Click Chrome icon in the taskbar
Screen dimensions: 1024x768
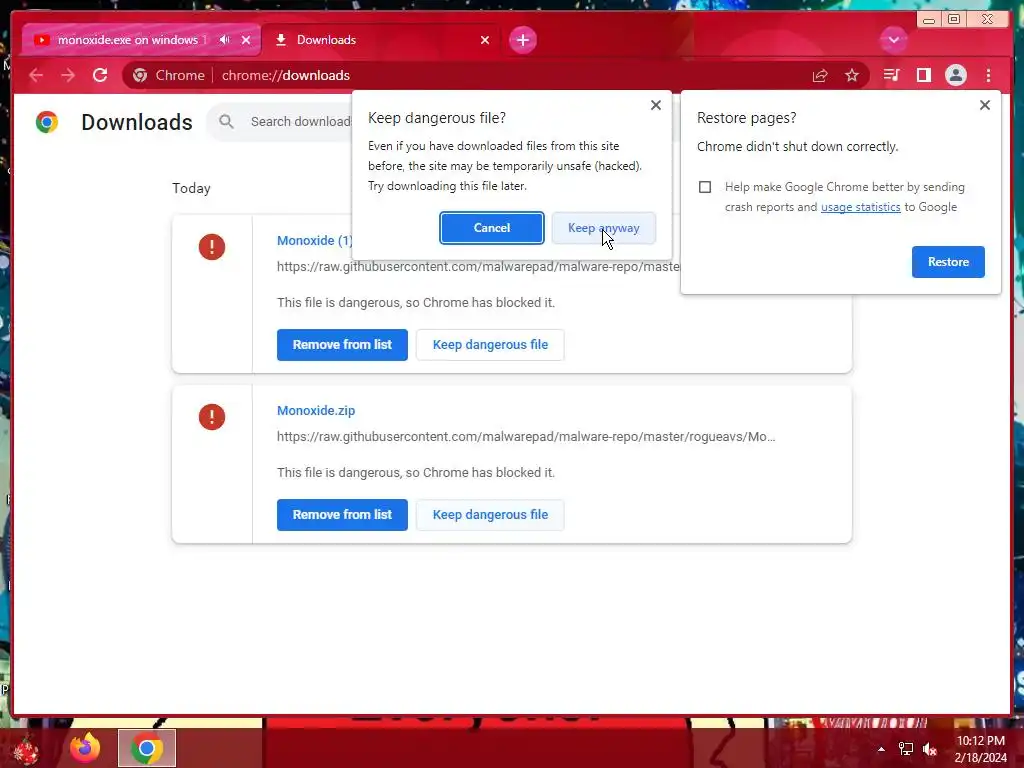(x=147, y=748)
